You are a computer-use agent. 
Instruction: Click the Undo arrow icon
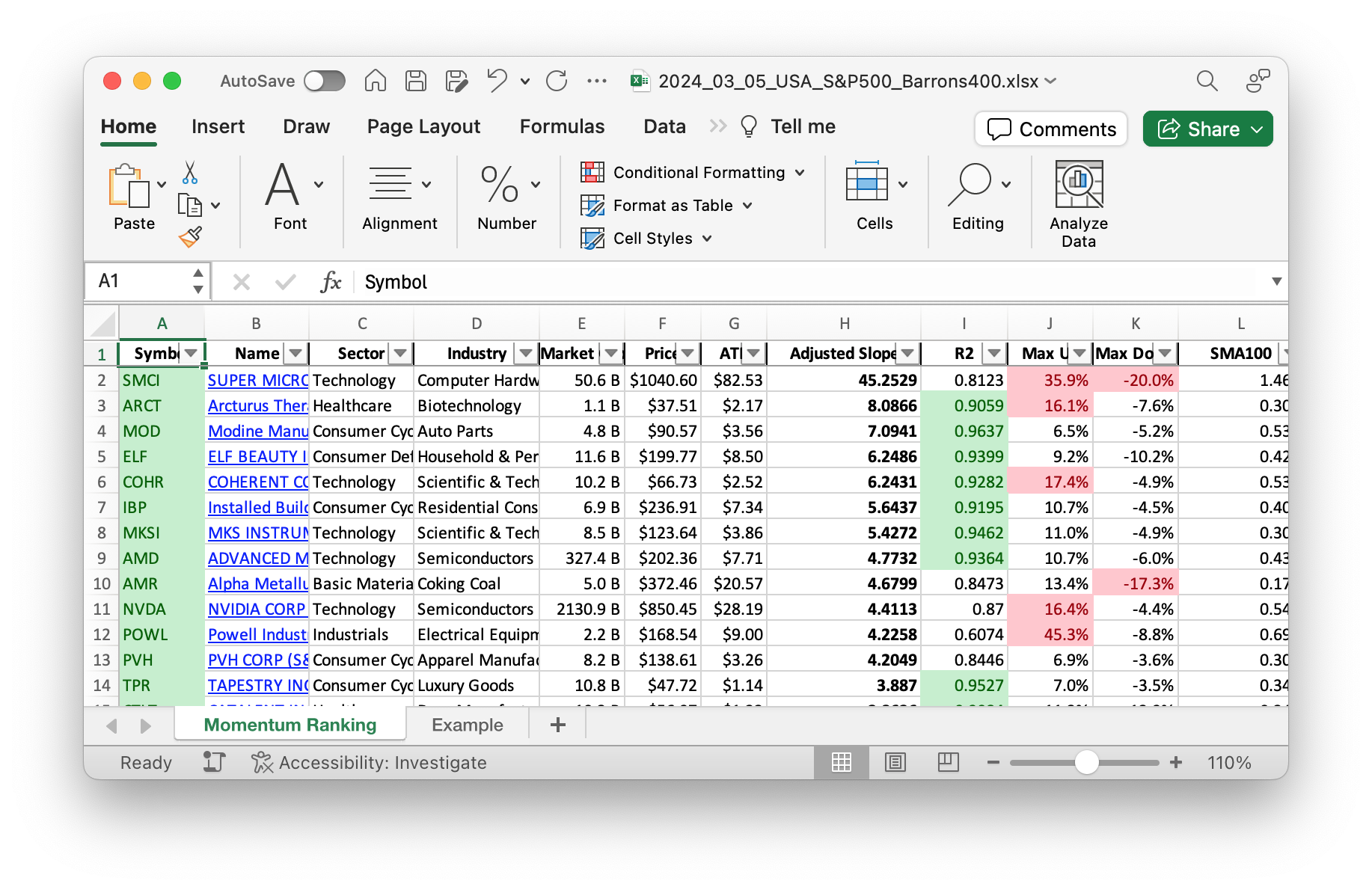[497, 81]
